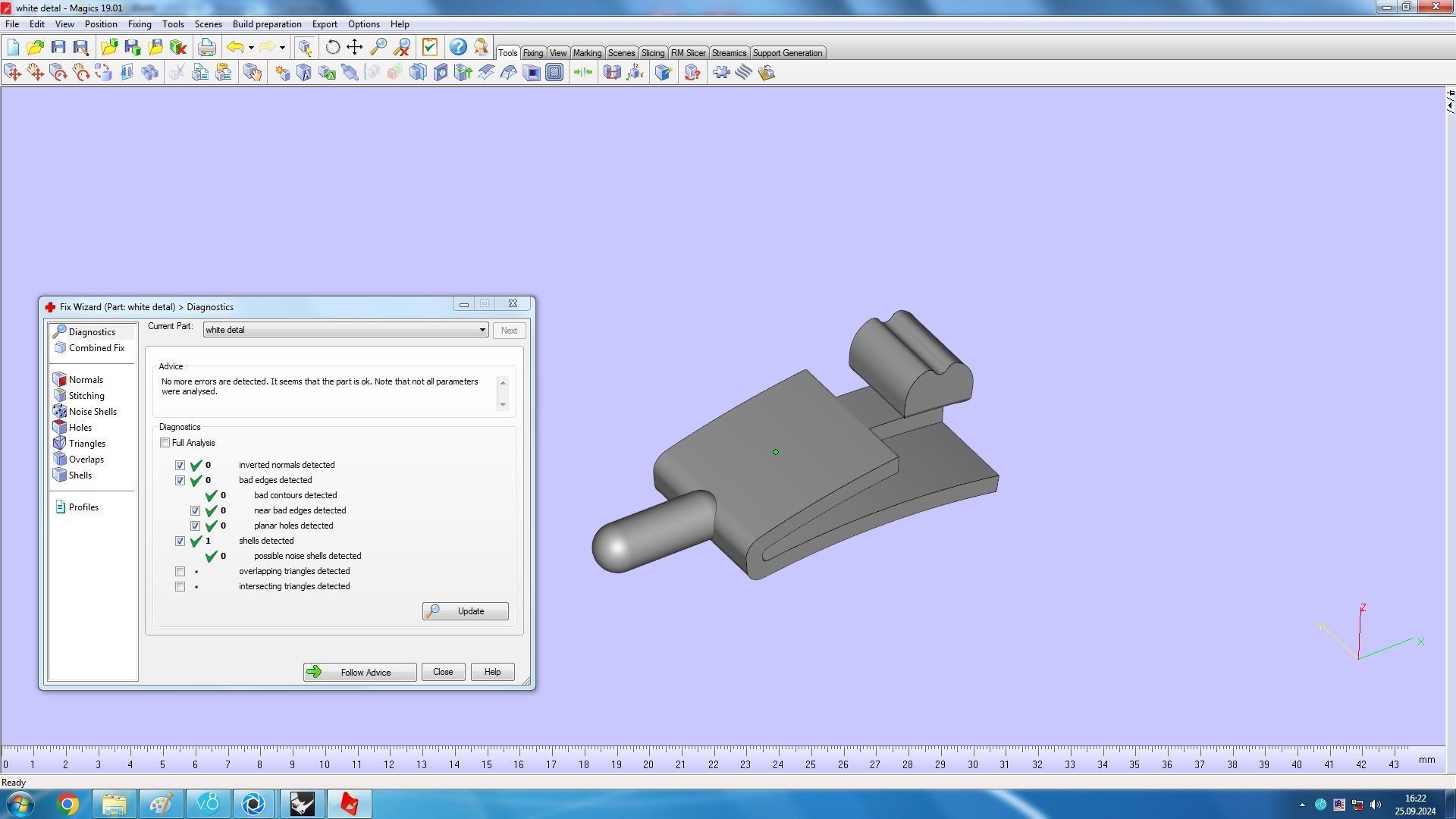Open the Current Part dropdown
The width and height of the screenshot is (1456, 819).
[482, 330]
